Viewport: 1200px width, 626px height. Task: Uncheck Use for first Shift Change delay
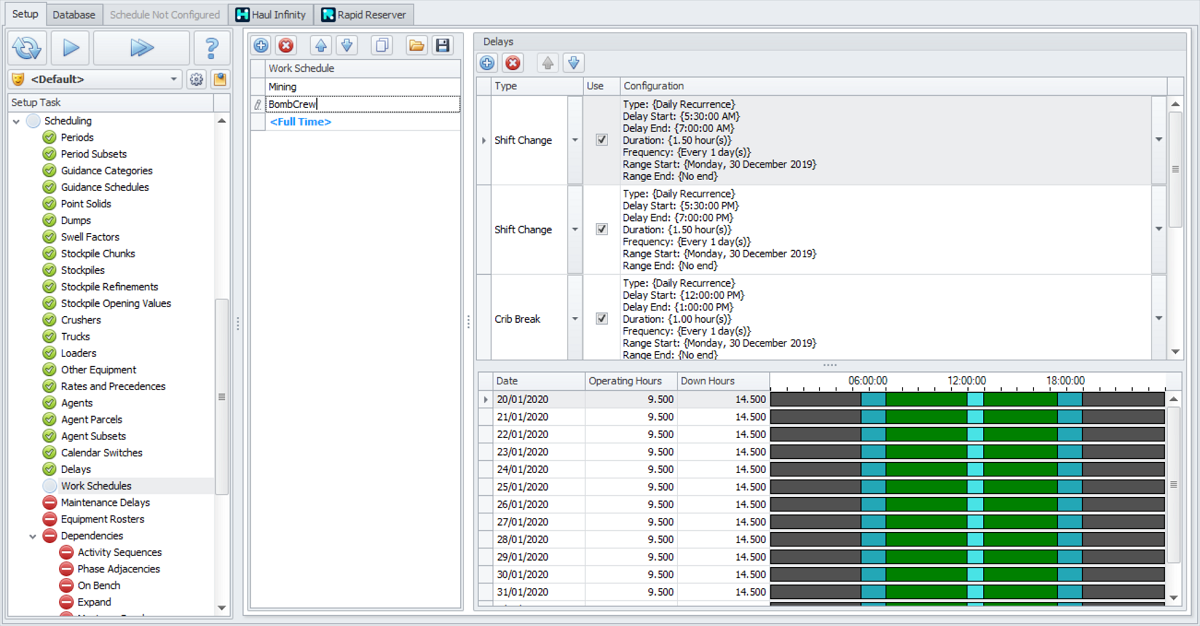(601, 140)
